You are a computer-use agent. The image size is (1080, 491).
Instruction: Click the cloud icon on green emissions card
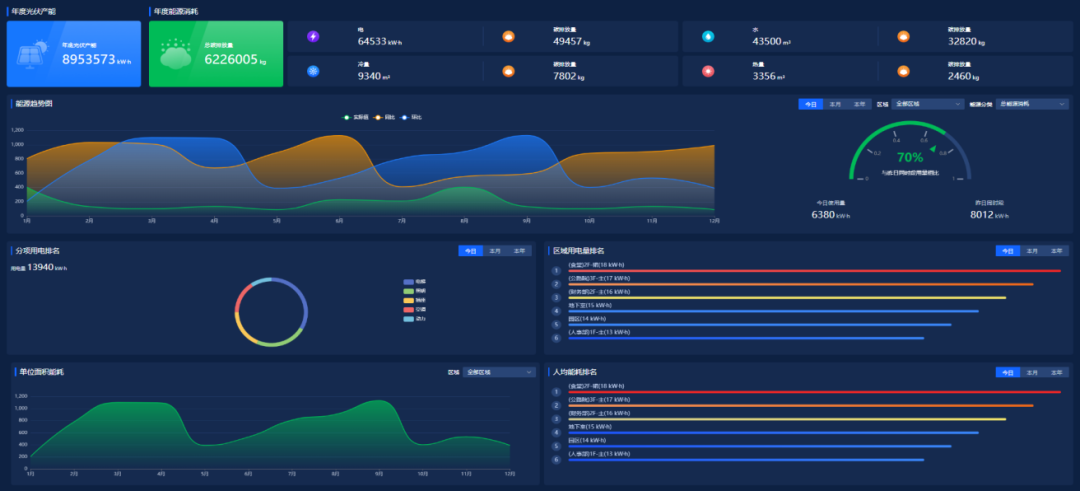tap(175, 56)
